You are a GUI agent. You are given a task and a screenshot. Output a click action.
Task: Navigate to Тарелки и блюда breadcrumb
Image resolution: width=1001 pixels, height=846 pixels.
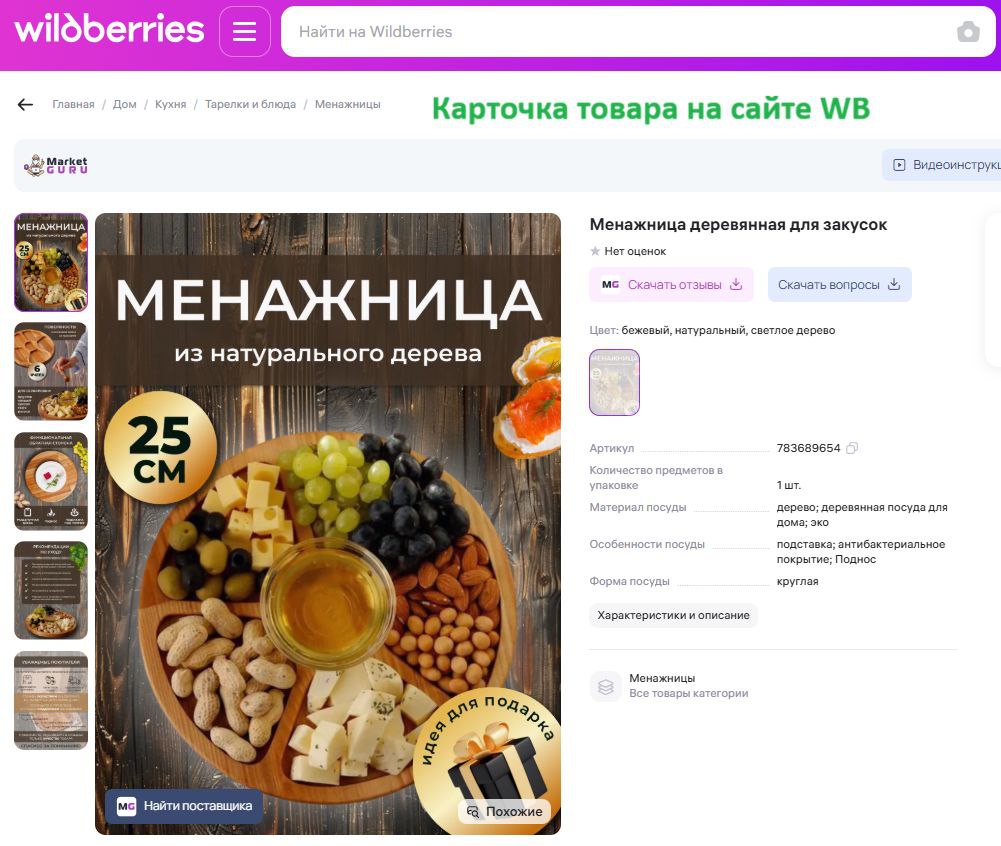(x=250, y=104)
